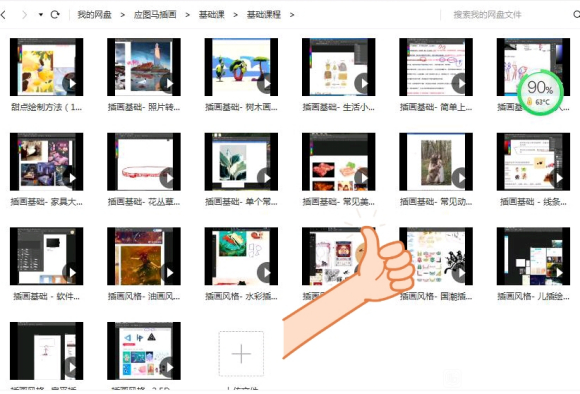The width and height of the screenshot is (580, 394).
Task: Click the search magnifier icon
Action: [577, 15]
